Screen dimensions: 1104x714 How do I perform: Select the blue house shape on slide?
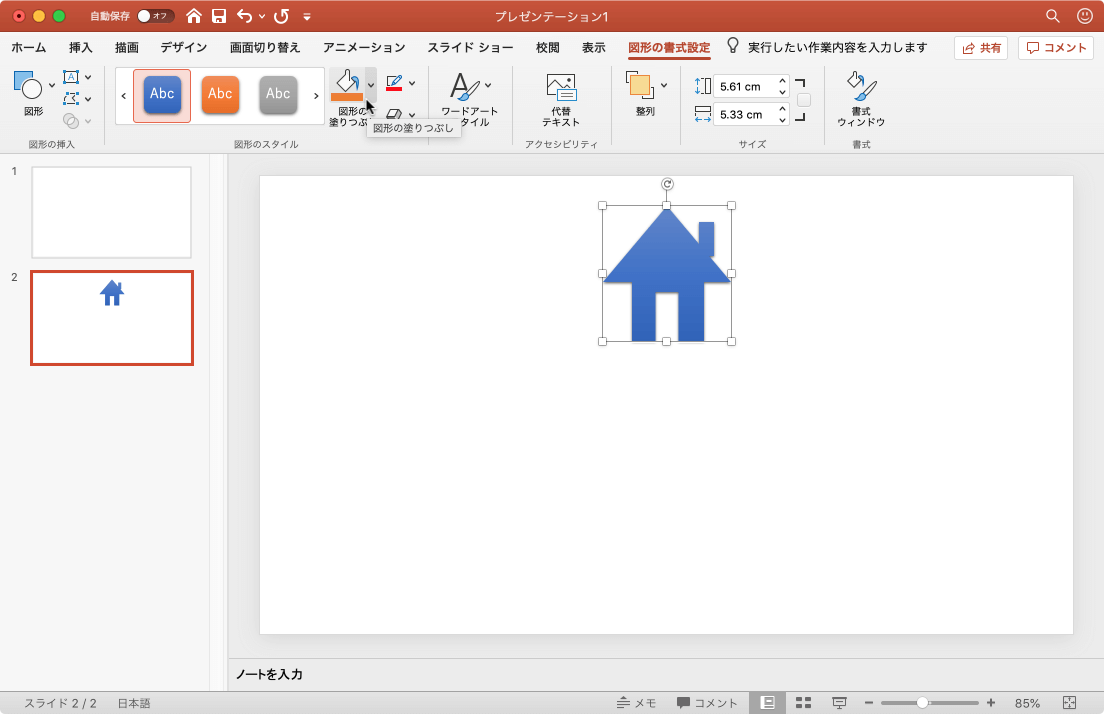coord(667,274)
